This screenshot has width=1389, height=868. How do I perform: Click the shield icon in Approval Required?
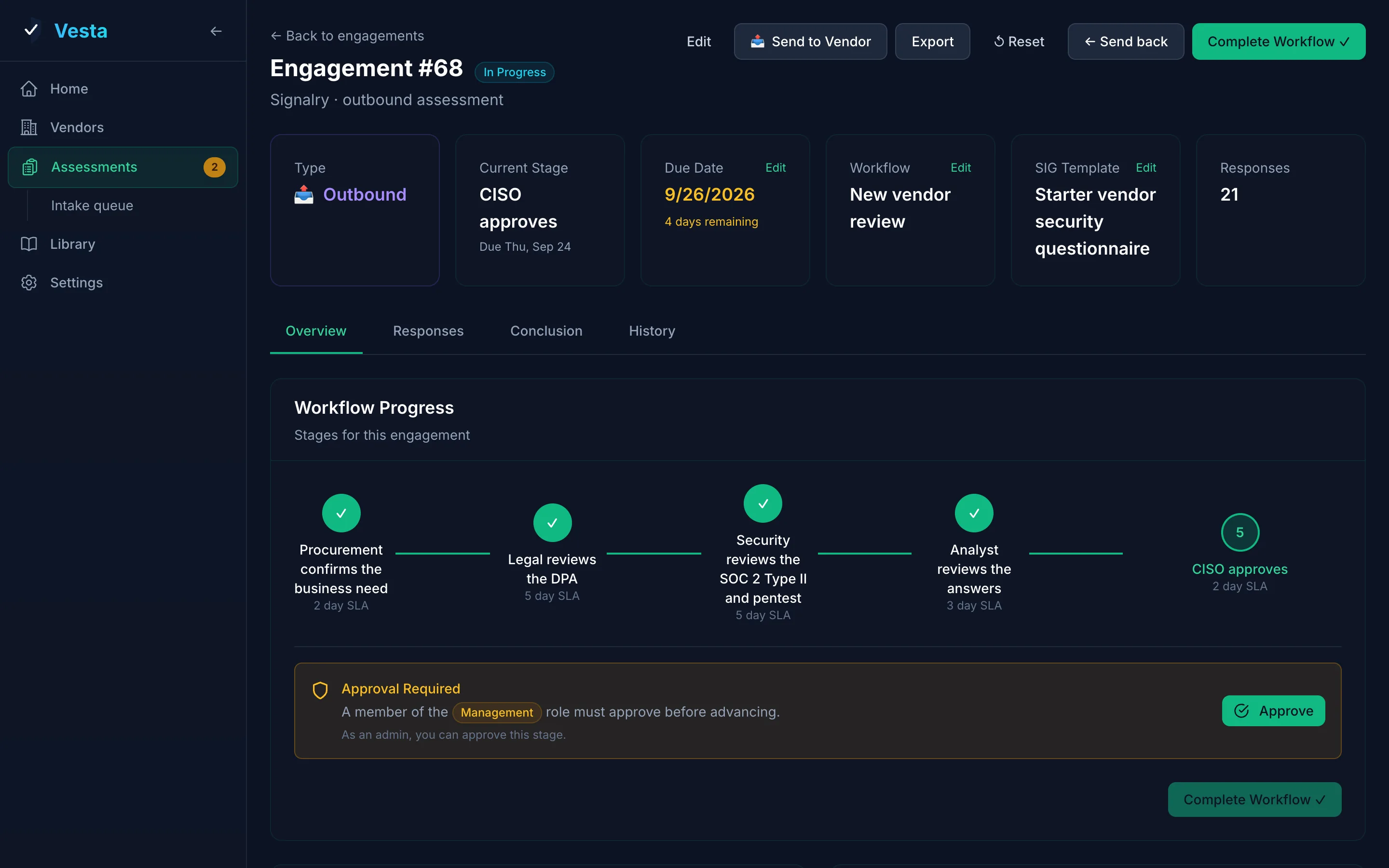coord(320,690)
